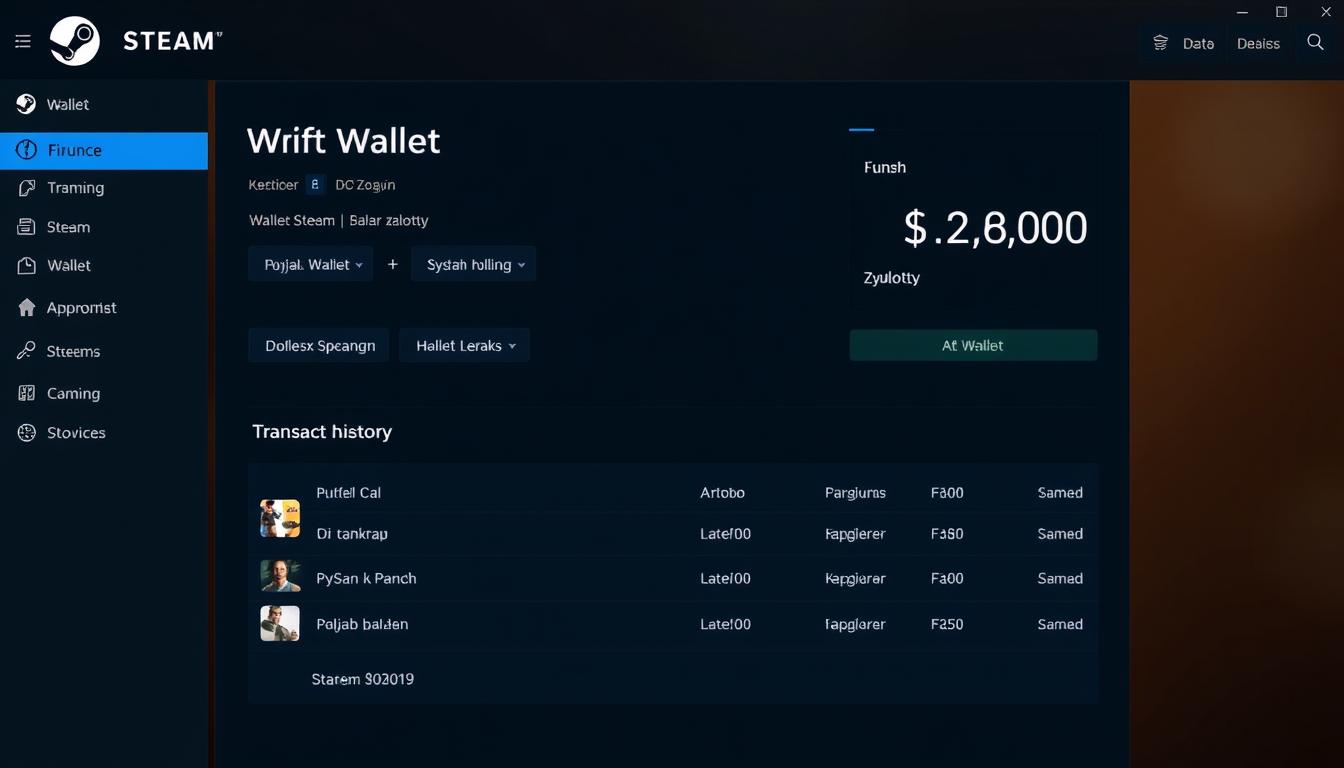Viewport: 1344px width, 768px height.
Task: Click the At Wallet button
Action: point(973,345)
